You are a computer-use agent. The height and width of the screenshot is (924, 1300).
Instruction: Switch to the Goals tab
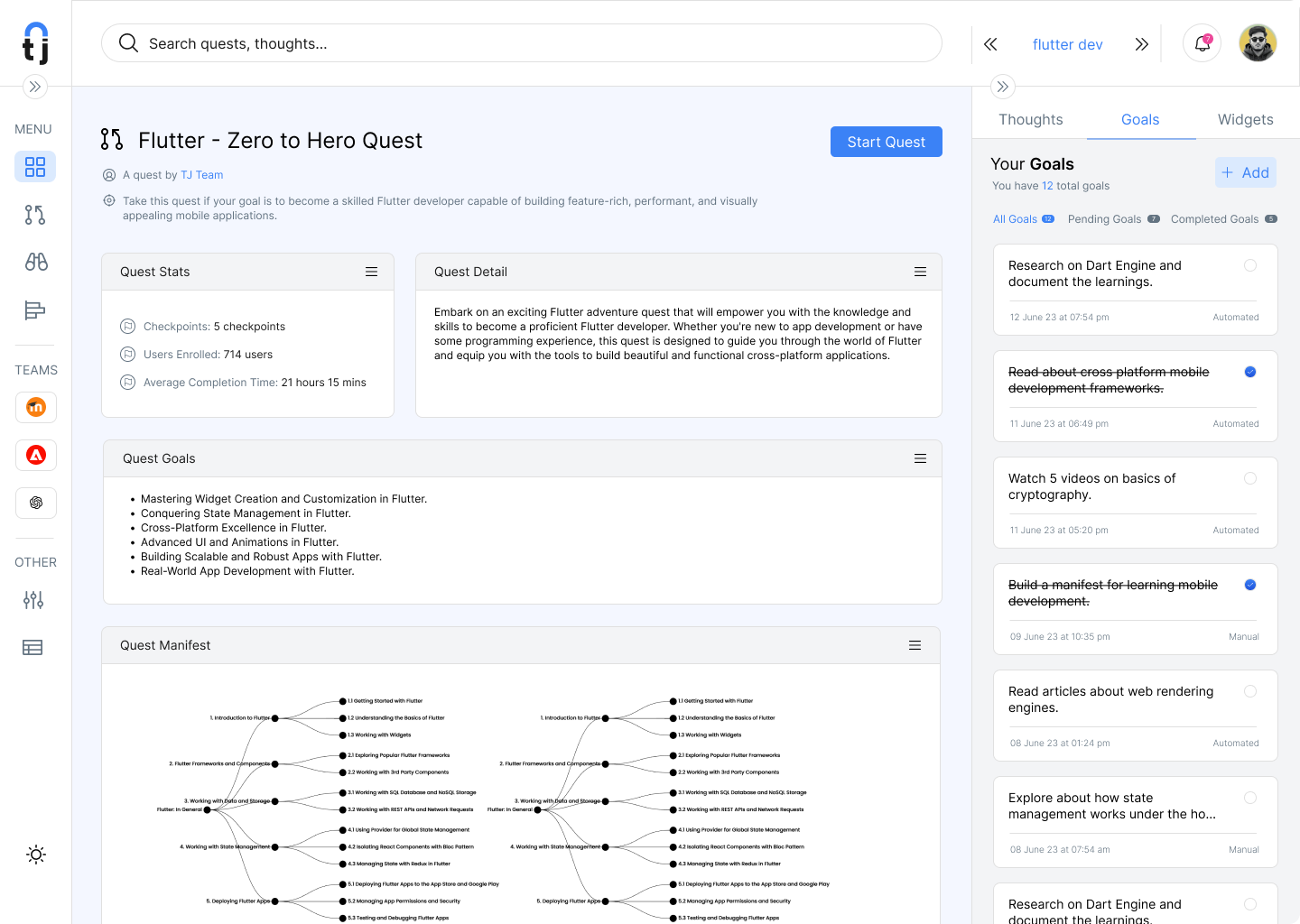click(1140, 119)
